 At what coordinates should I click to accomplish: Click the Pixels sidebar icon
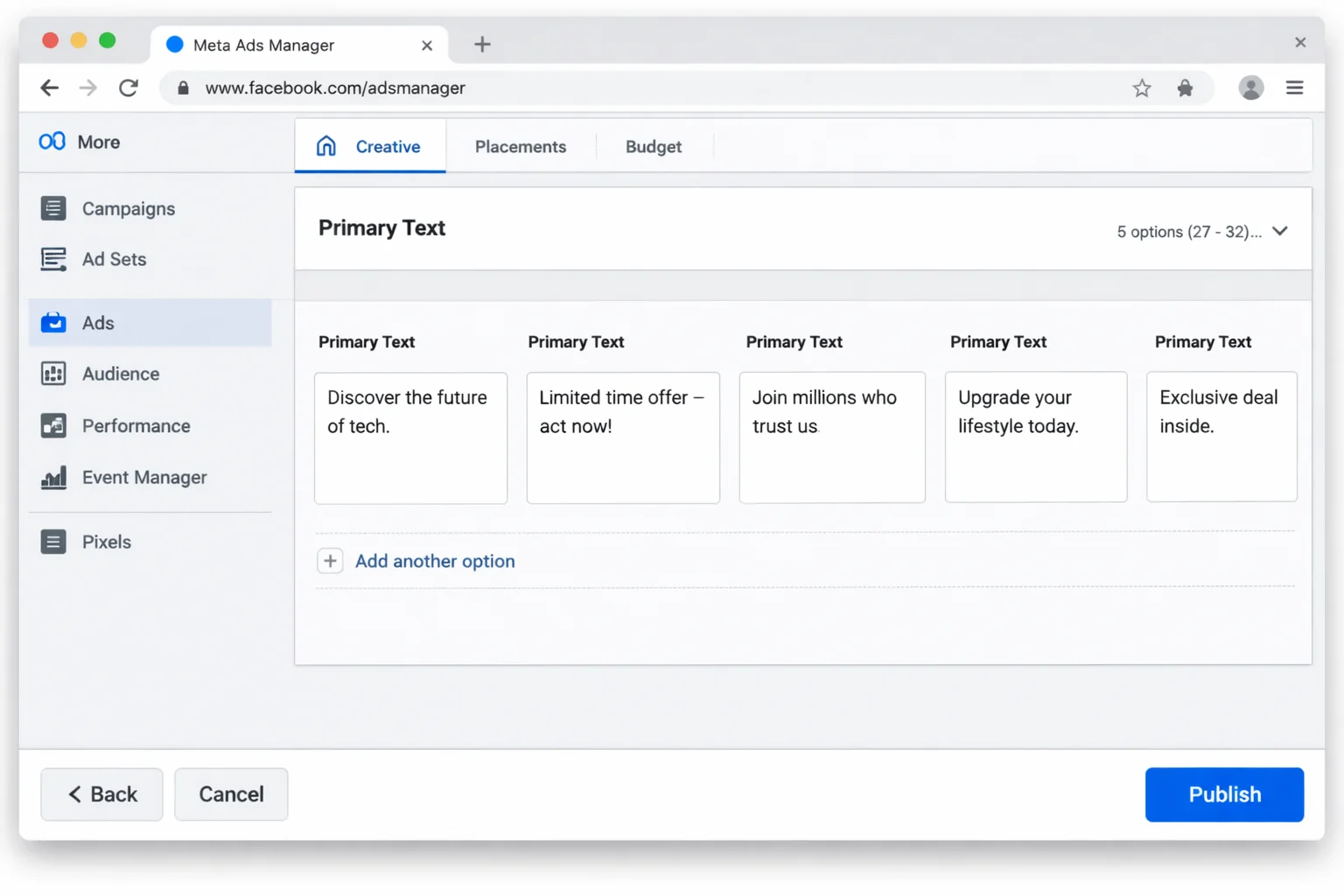(53, 542)
